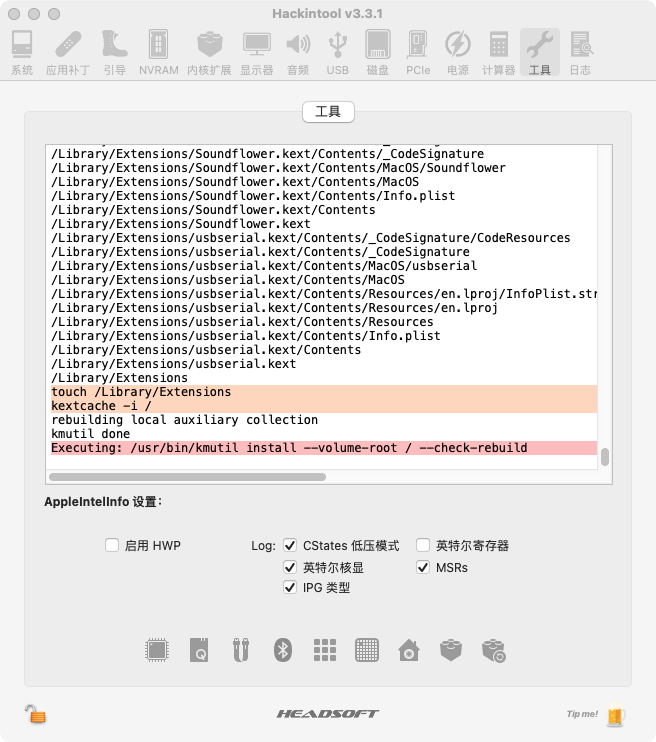Open the 系统 (System) toolbar section
Image resolution: width=656 pixels, height=742 pixels.
[22, 52]
